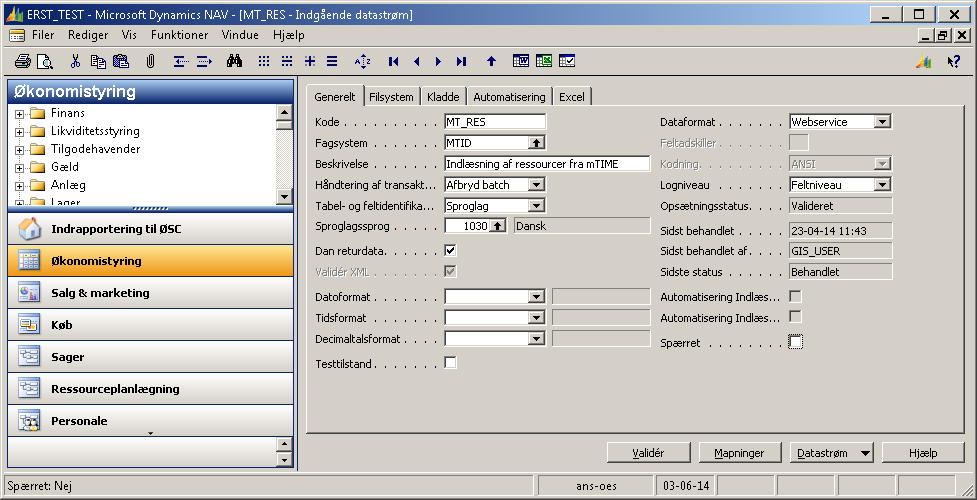Tick the Spærret checkbox
The width and height of the screenshot is (977, 500).
tap(796, 342)
